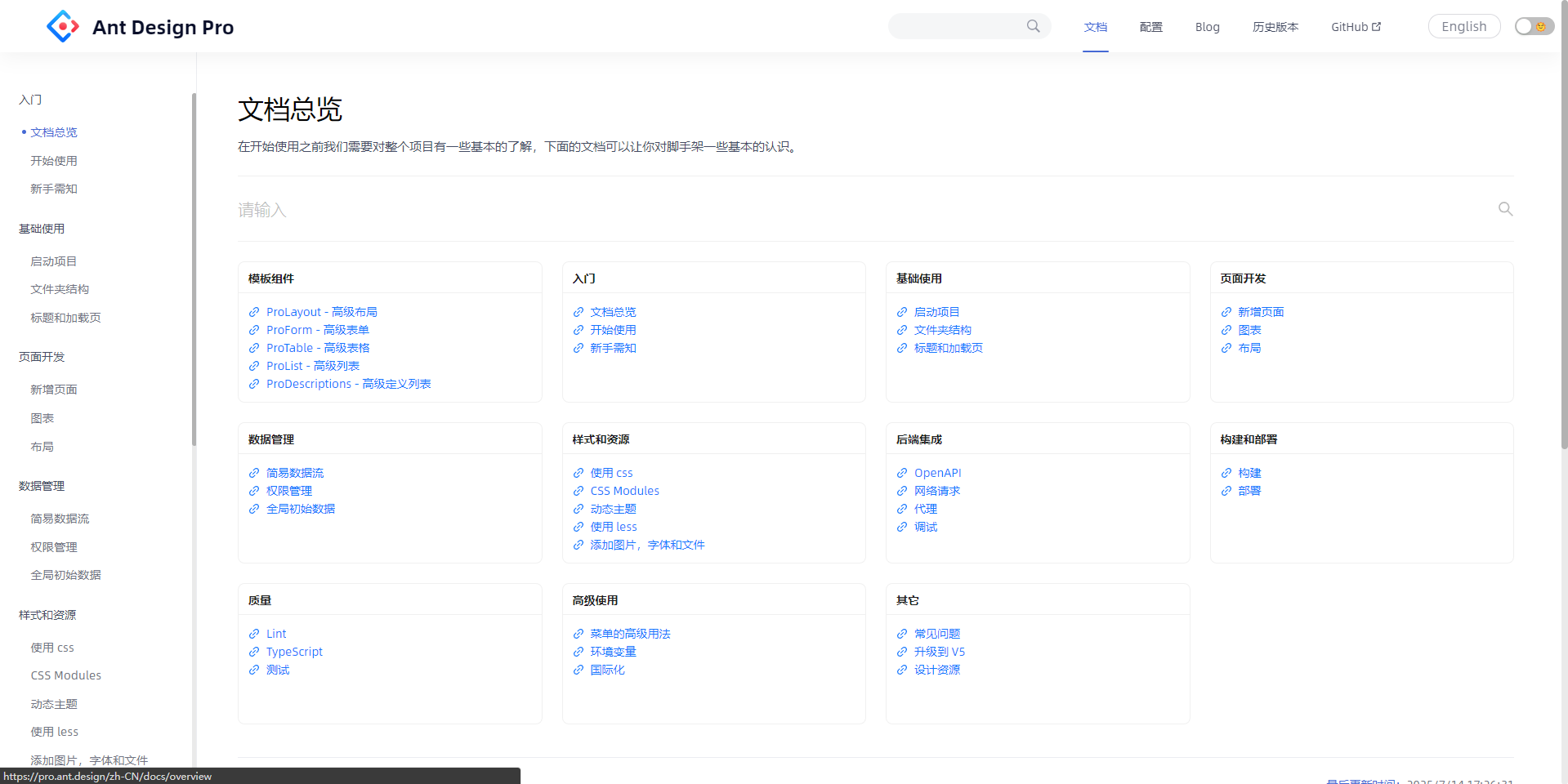1568x784 pixels.
Task: Open the GitHub navigation link
Action: click(x=1356, y=27)
